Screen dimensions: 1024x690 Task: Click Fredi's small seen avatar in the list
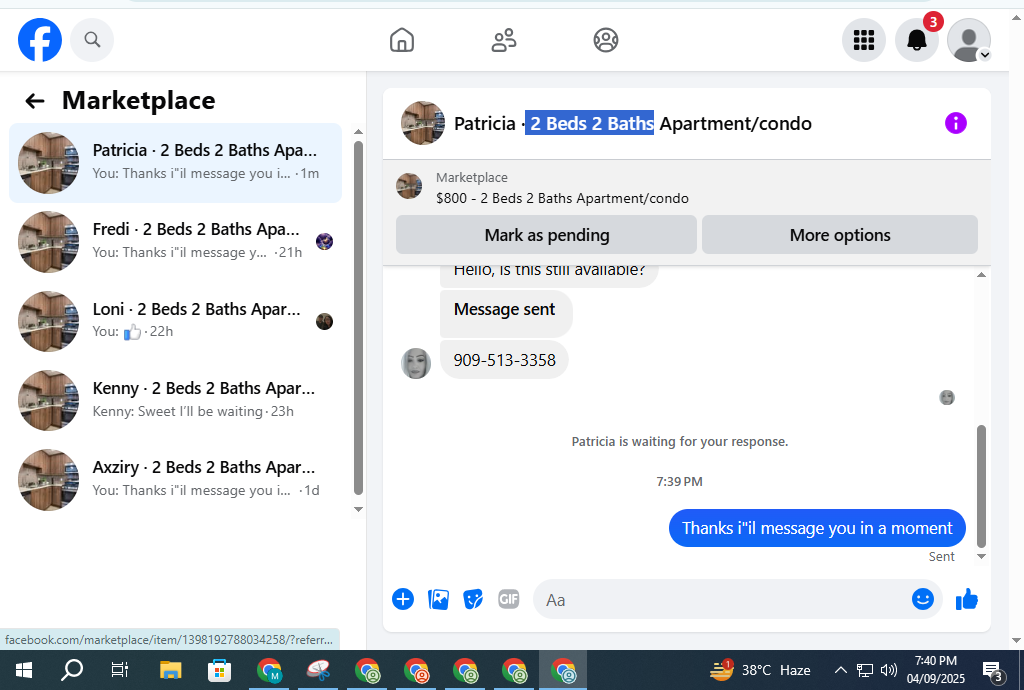click(x=325, y=242)
